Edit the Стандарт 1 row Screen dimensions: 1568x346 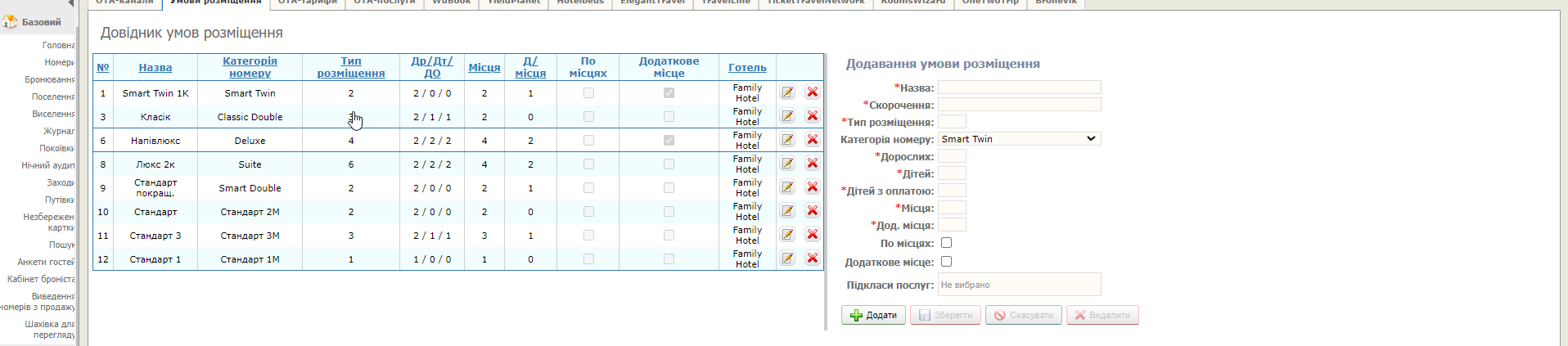pyautogui.click(x=787, y=258)
